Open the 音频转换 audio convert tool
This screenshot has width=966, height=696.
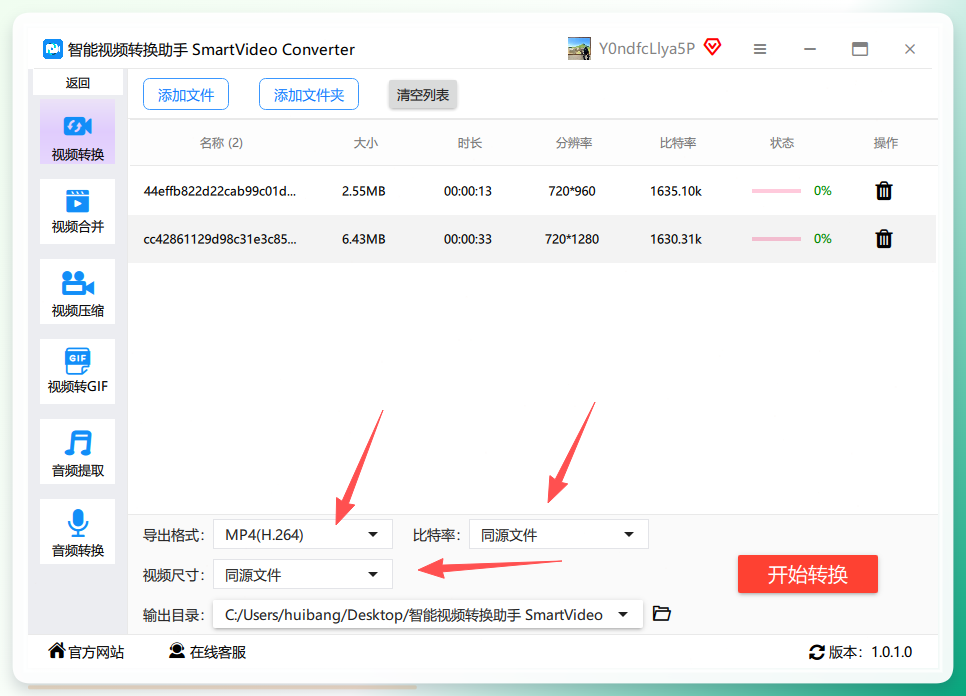78,532
